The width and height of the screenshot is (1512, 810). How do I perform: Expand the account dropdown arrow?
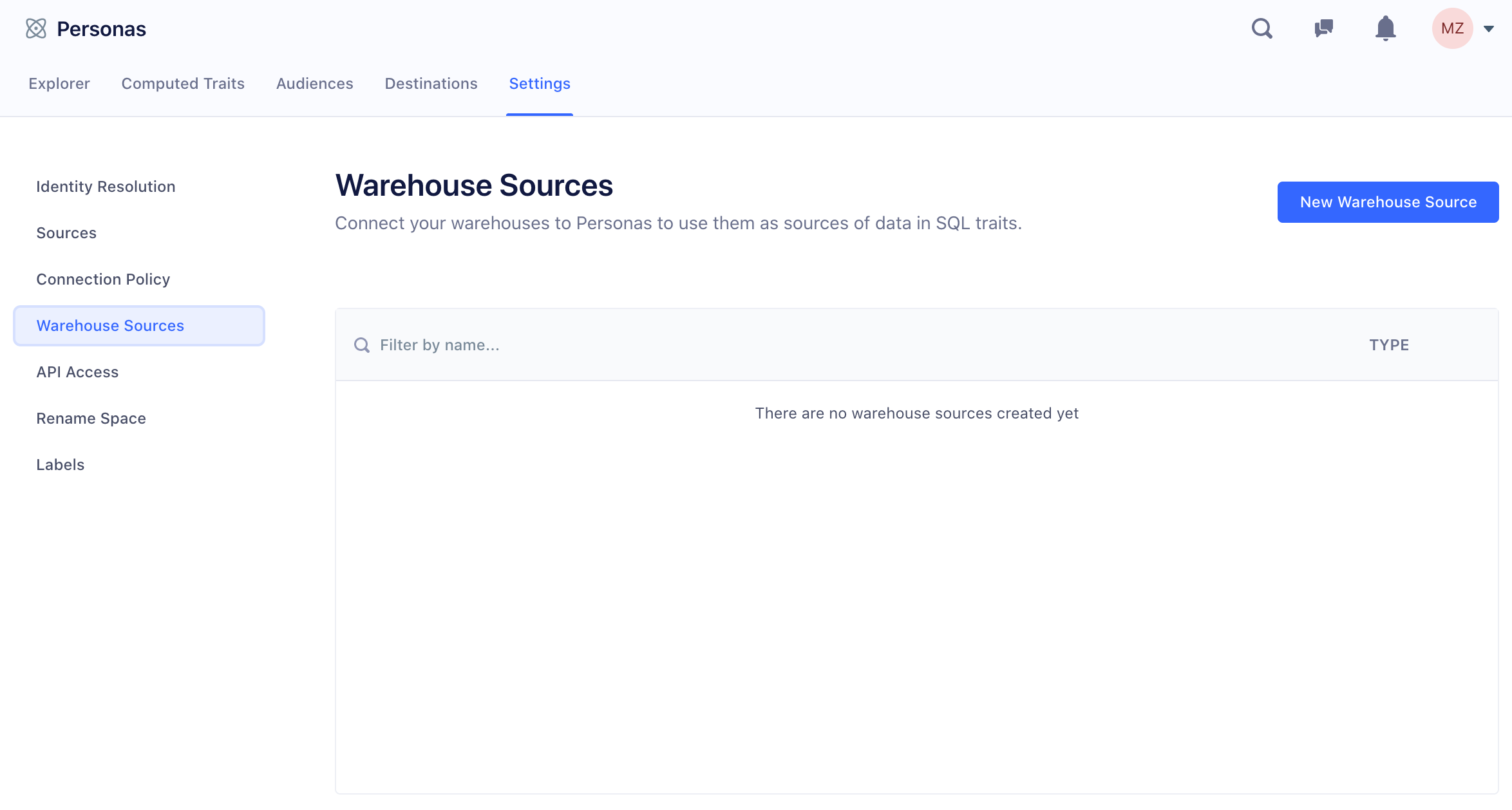point(1489,28)
